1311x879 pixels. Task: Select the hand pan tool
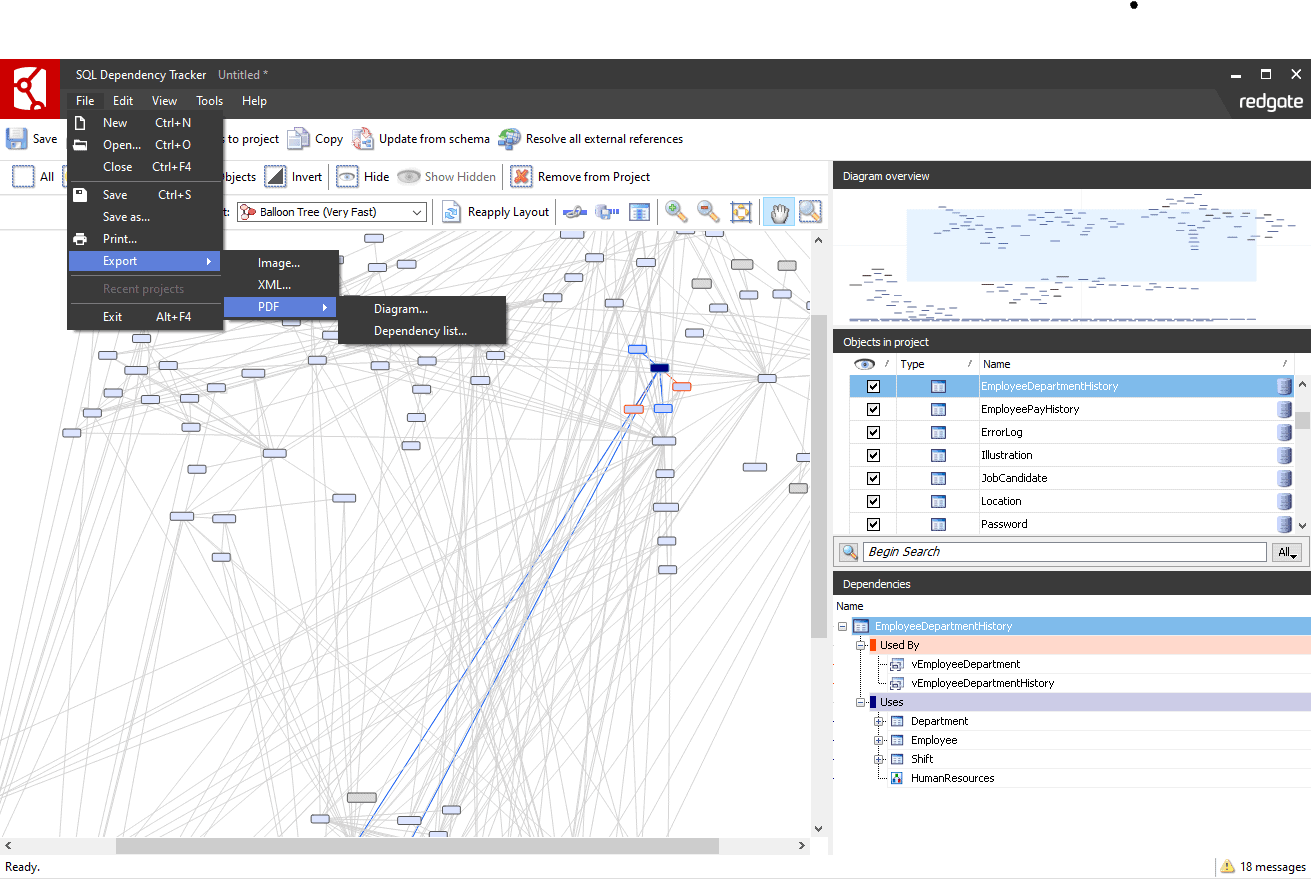pos(779,212)
